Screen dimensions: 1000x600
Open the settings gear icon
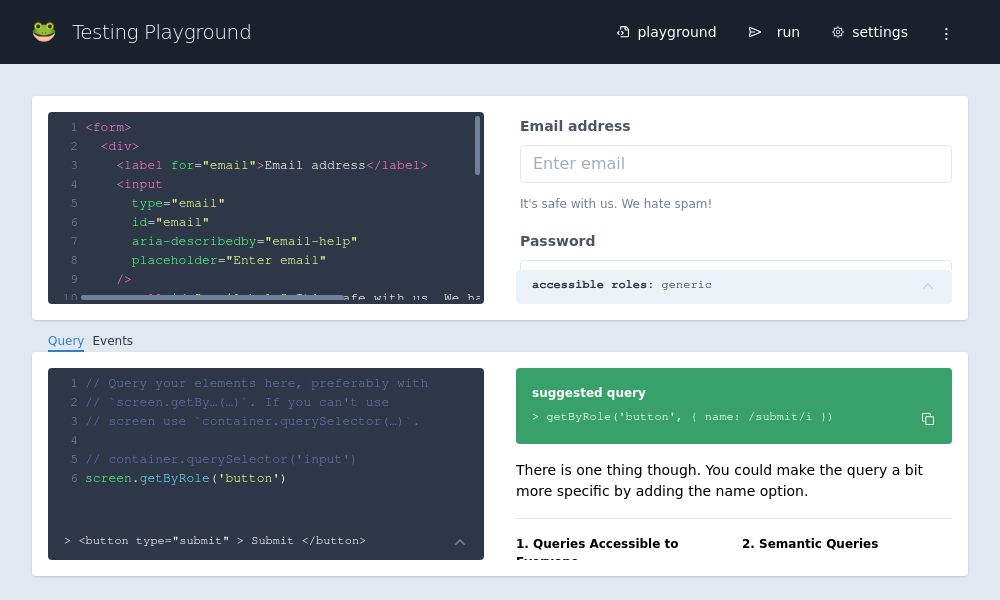[838, 32]
